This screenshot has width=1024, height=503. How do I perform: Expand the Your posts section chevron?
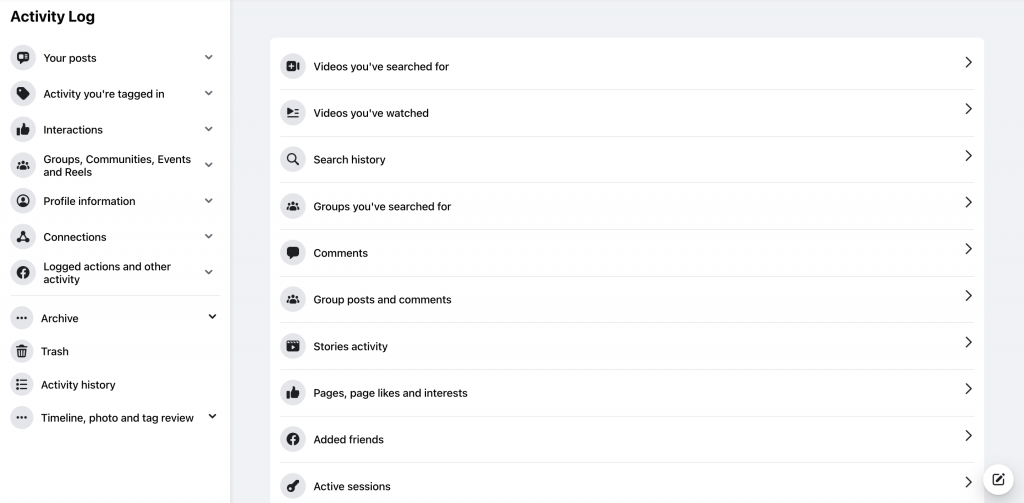click(x=208, y=57)
